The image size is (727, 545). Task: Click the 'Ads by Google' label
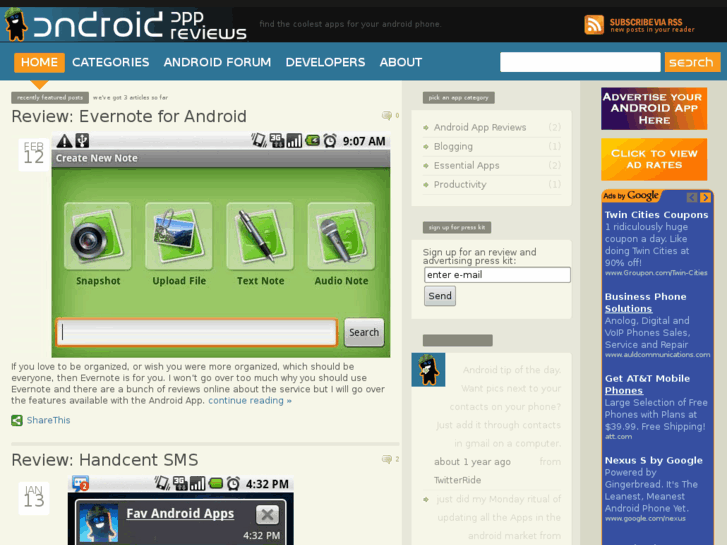pos(631,196)
